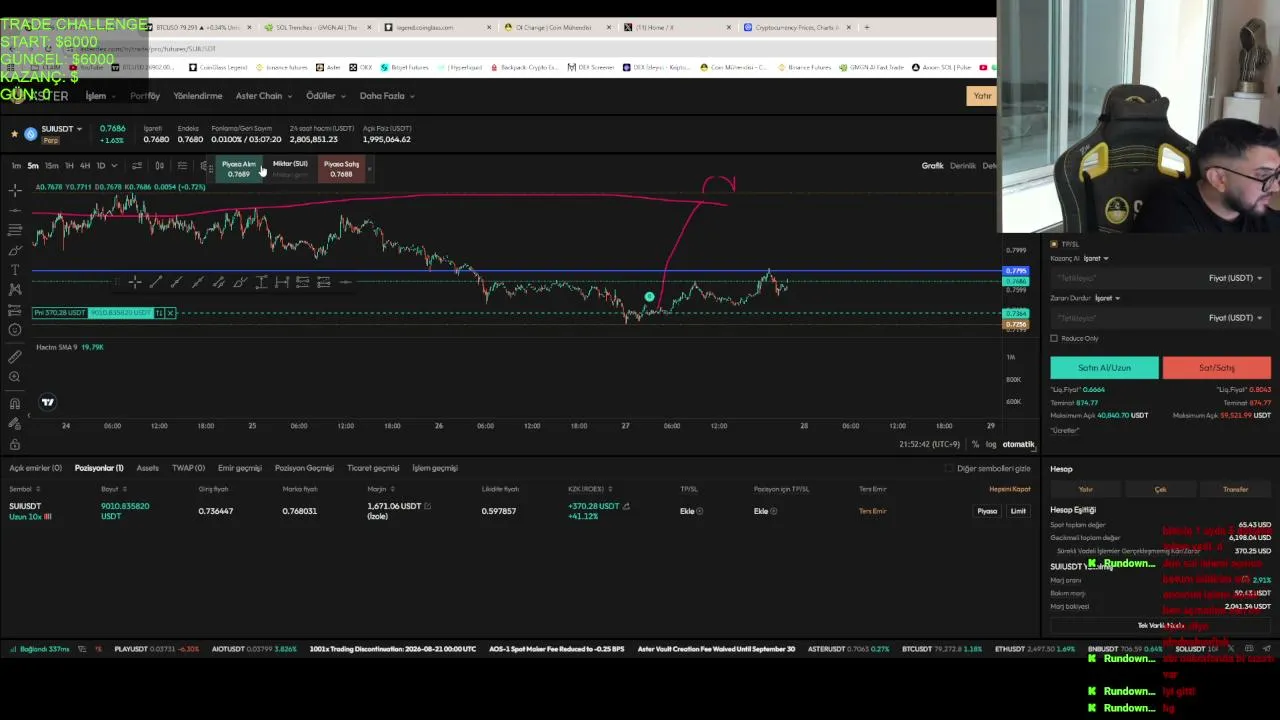Click the orange Yatır button in header
Image resolution: width=1280 pixels, height=720 pixels.
click(x=982, y=96)
